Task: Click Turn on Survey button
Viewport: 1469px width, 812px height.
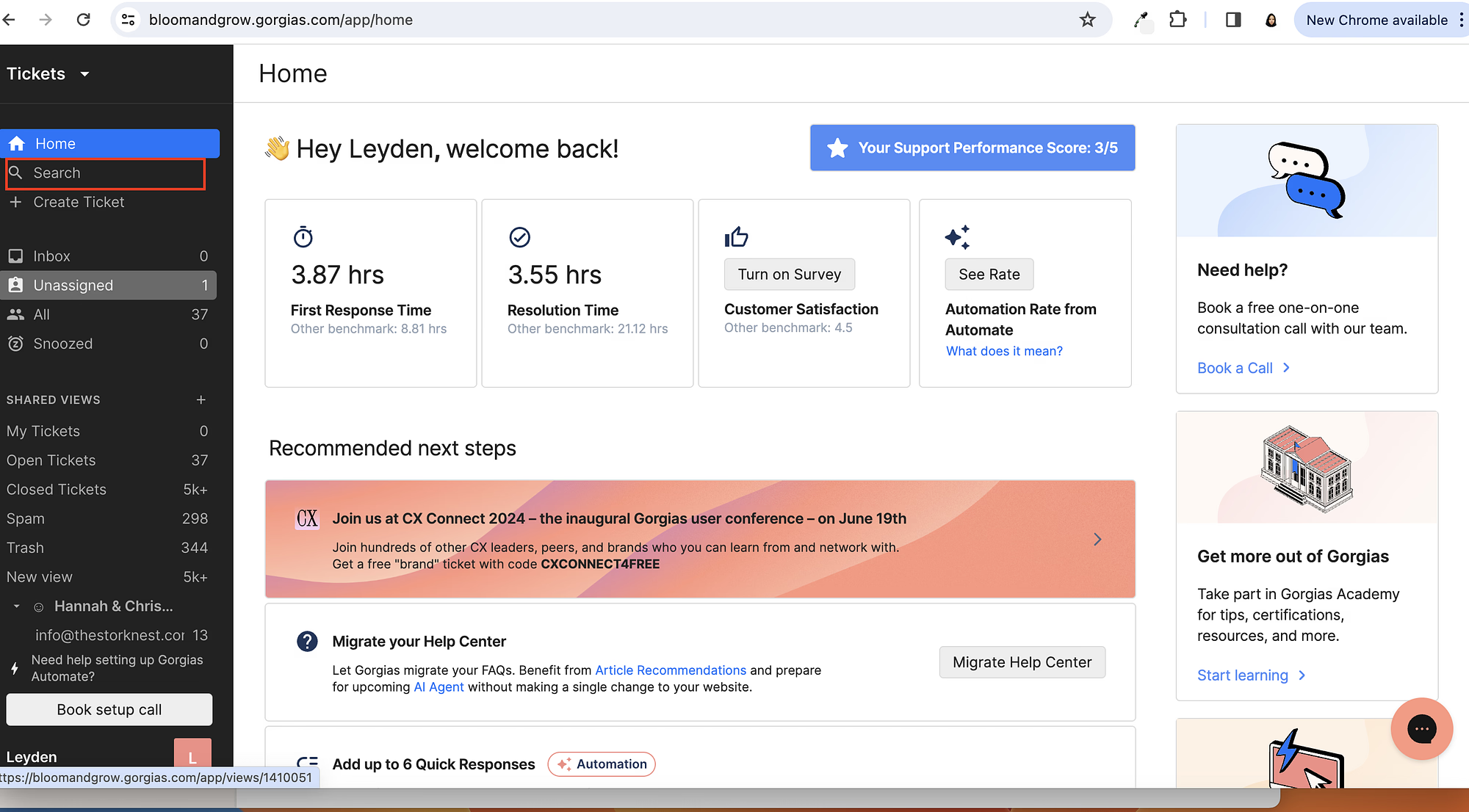Action: point(790,275)
